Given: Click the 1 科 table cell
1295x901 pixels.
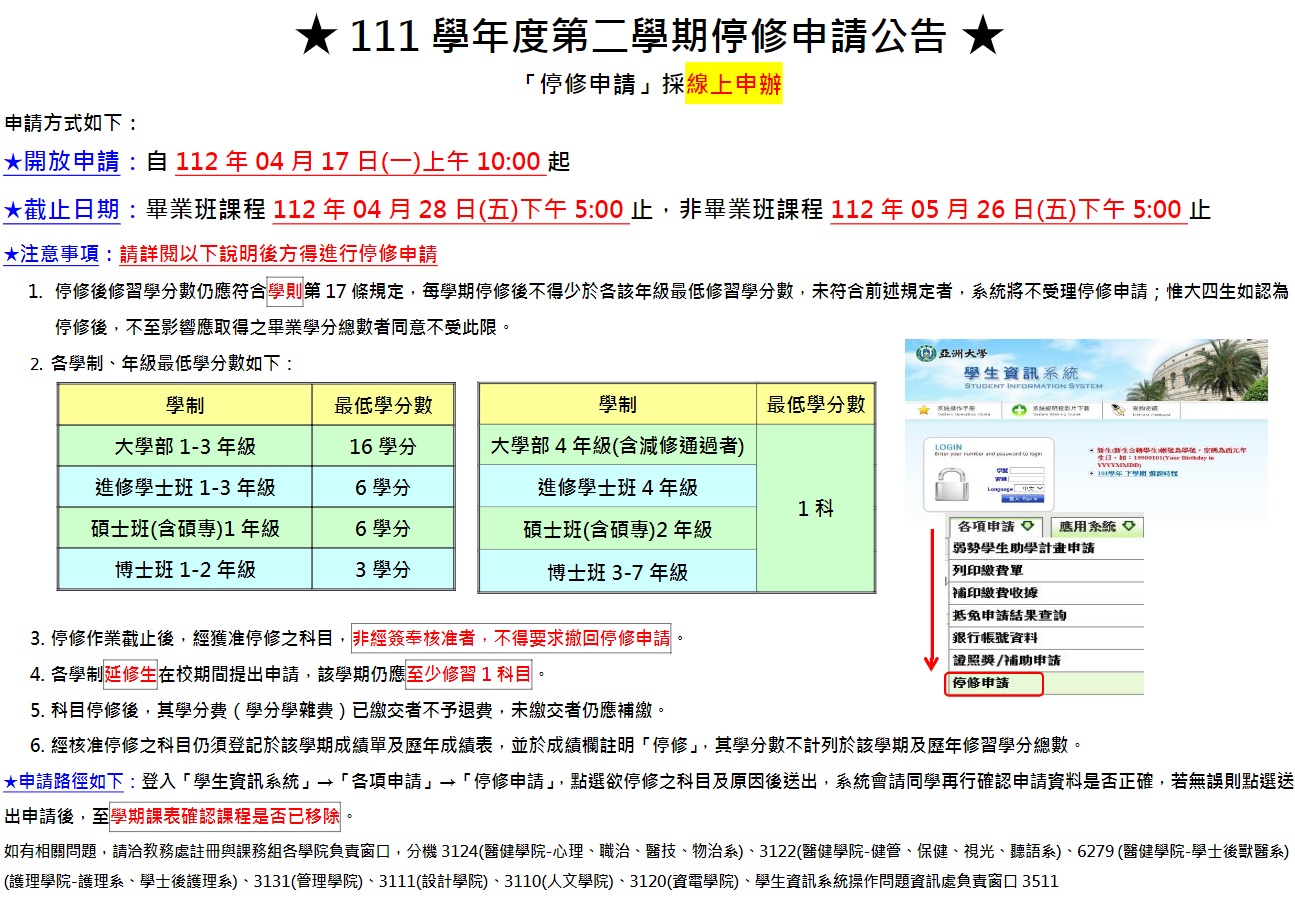Looking at the screenshot, I should pos(815,508).
